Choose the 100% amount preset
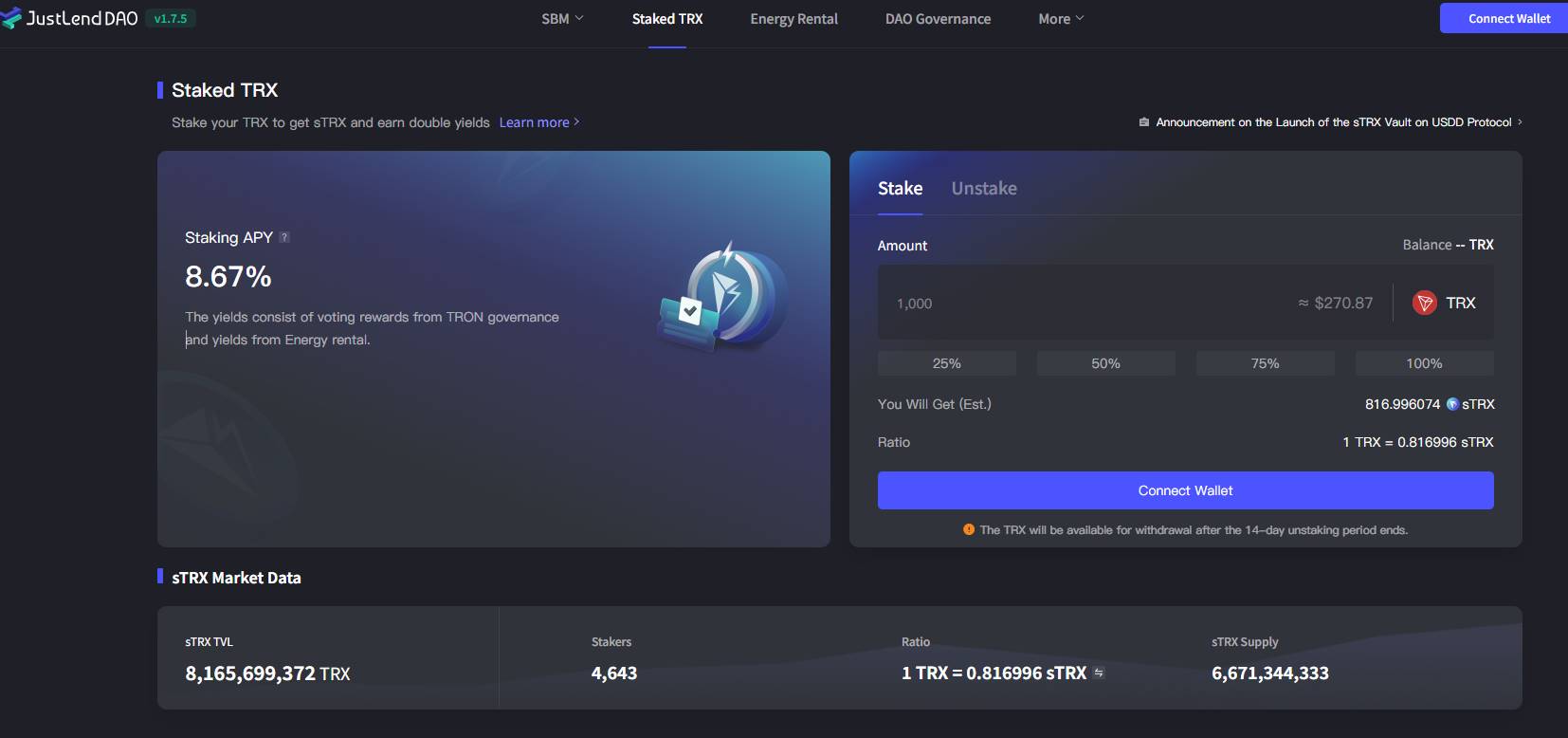 pos(1424,363)
